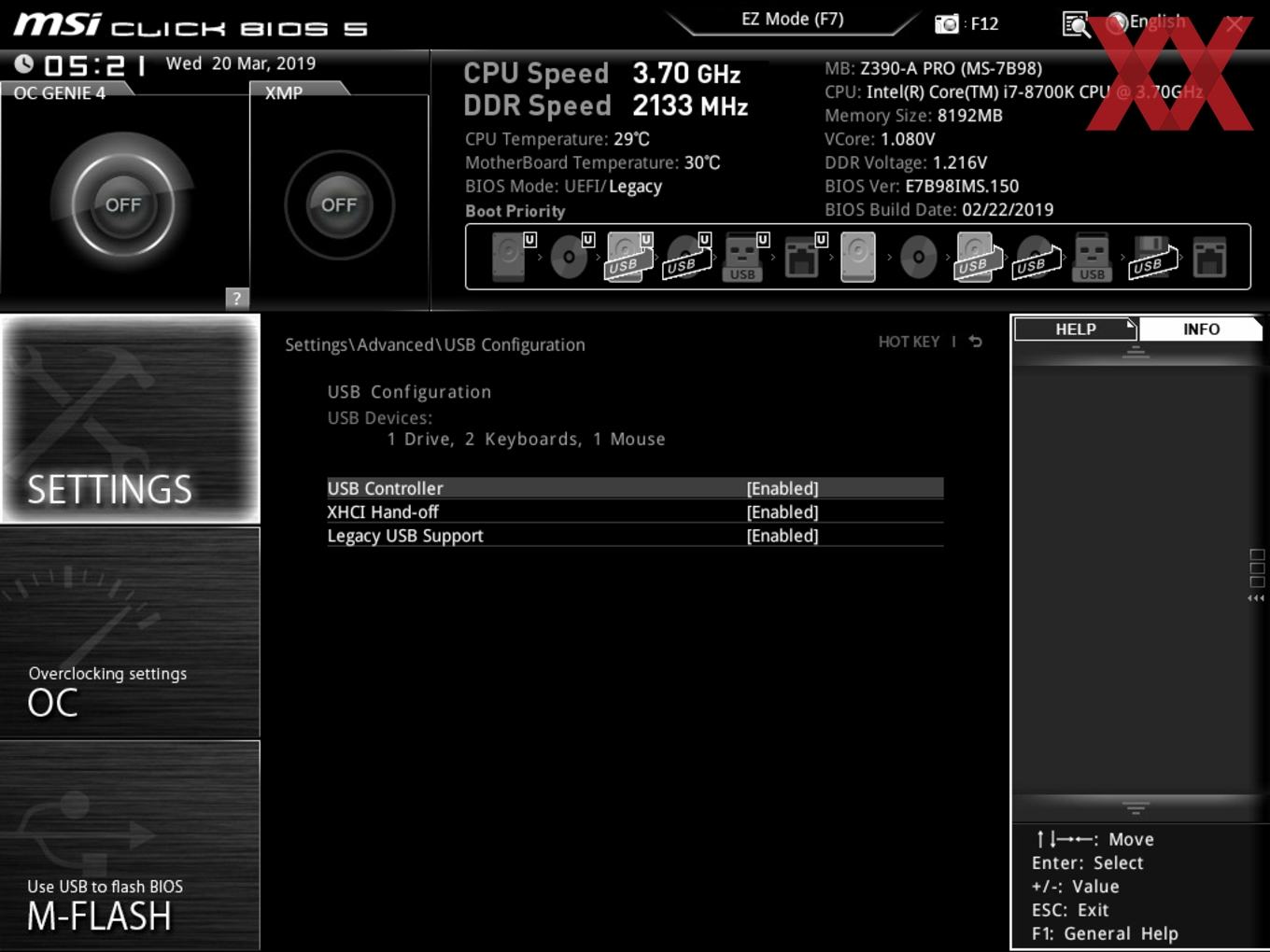Change the USB Controller [Enabled] value
This screenshot has width=1270, height=952.
(783, 488)
